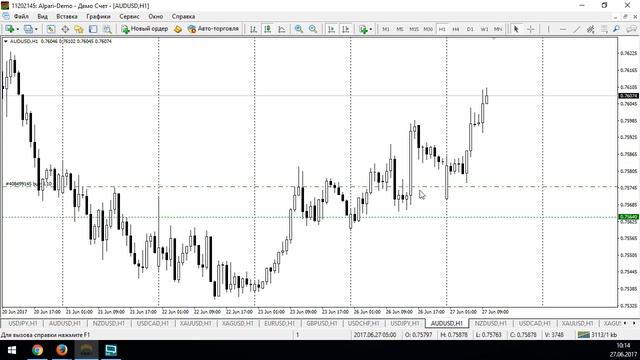Select the M30 timeframe
This screenshot has width=640, height=360.
(x=428, y=29)
